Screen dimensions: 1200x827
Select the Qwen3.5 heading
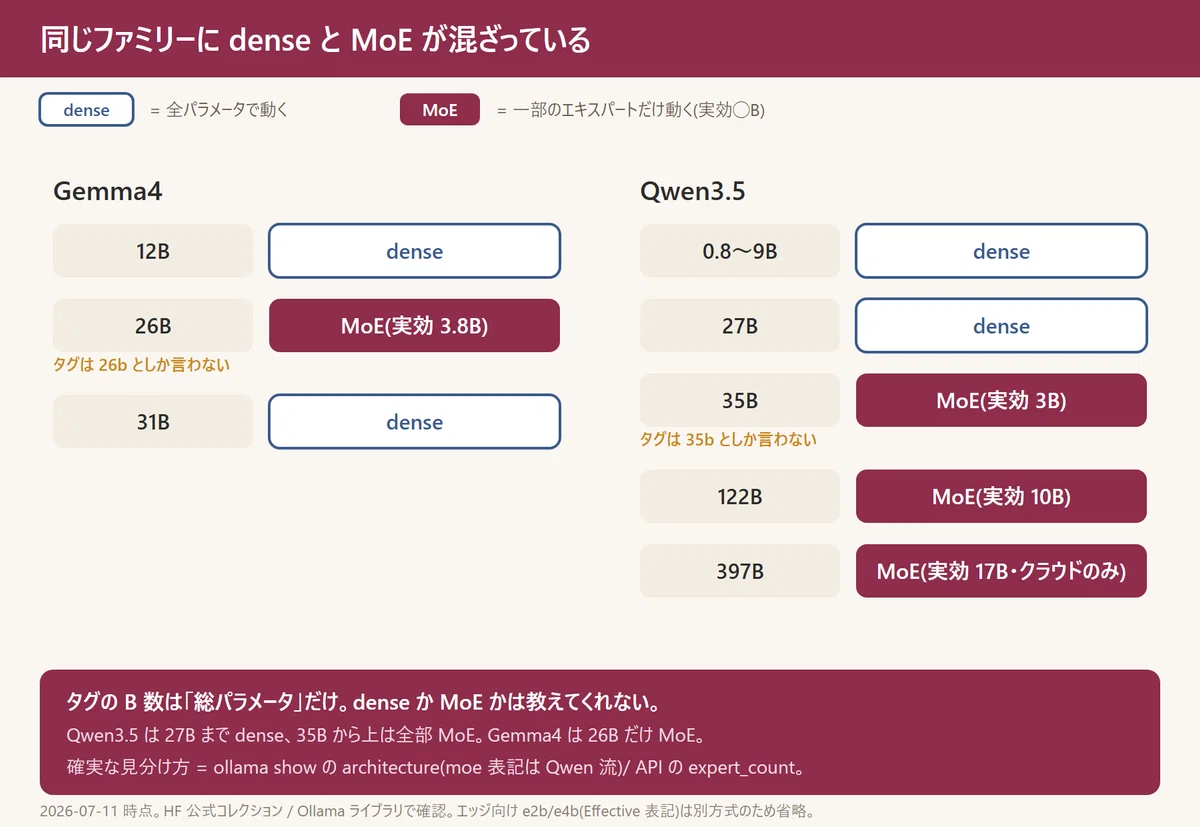693,191
